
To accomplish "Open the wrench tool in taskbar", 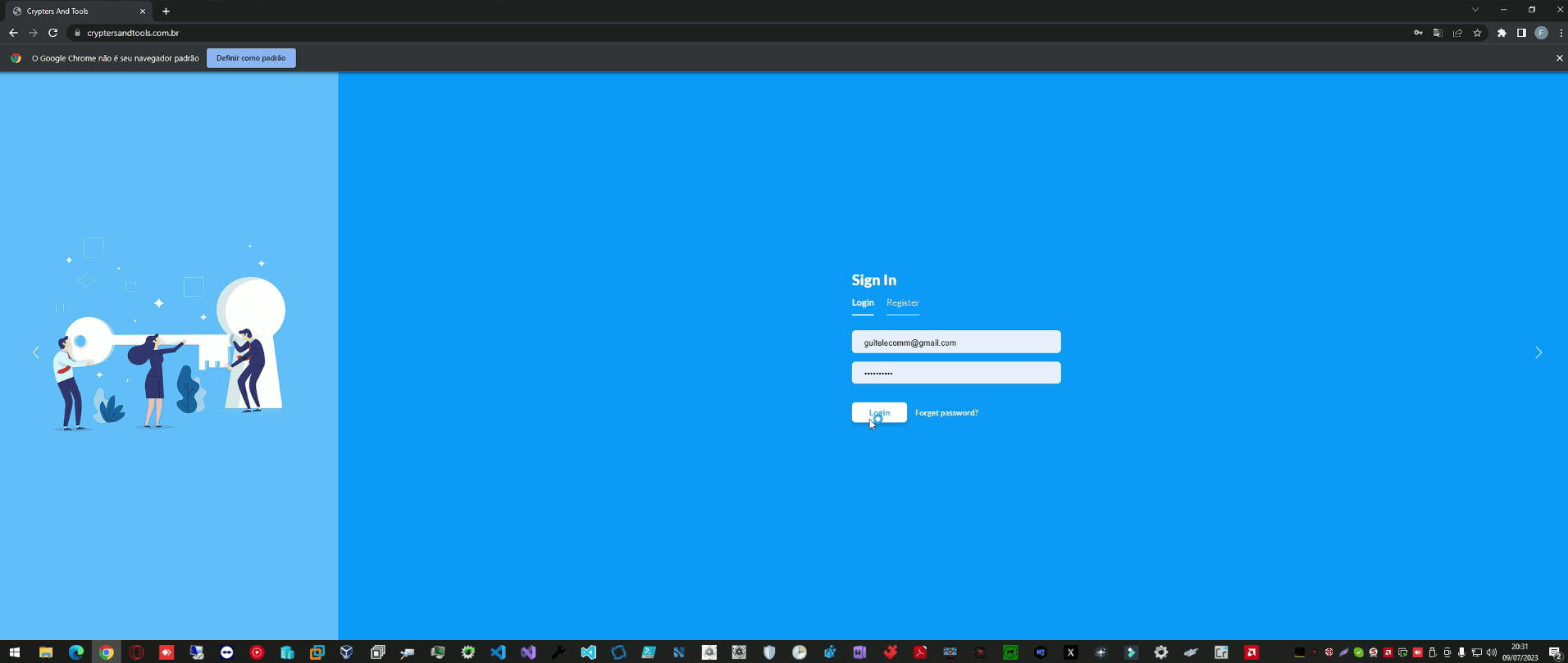I will pos(558,652).
